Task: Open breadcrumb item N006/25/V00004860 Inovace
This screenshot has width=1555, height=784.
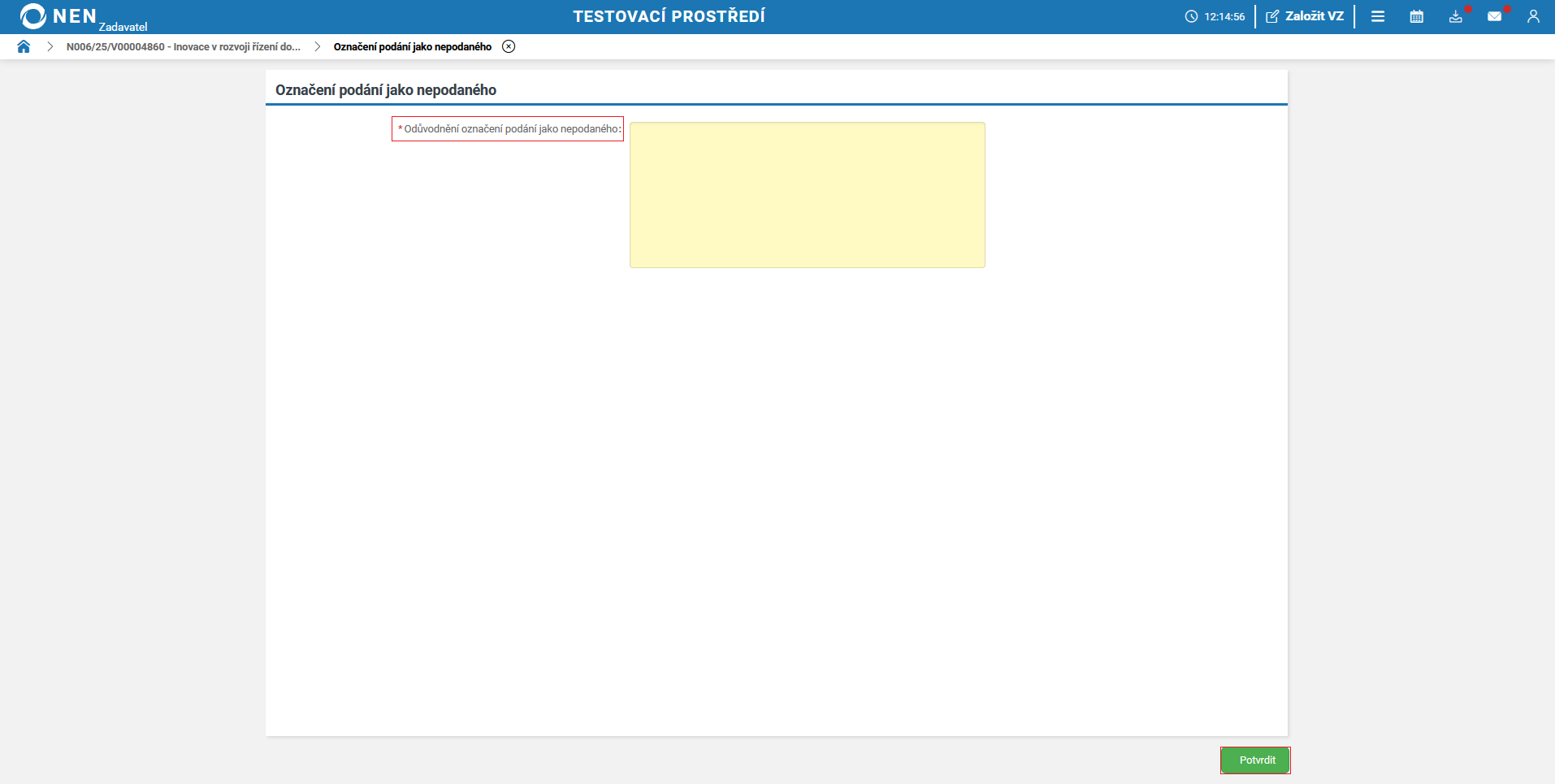Action: (x=183, y=46)
